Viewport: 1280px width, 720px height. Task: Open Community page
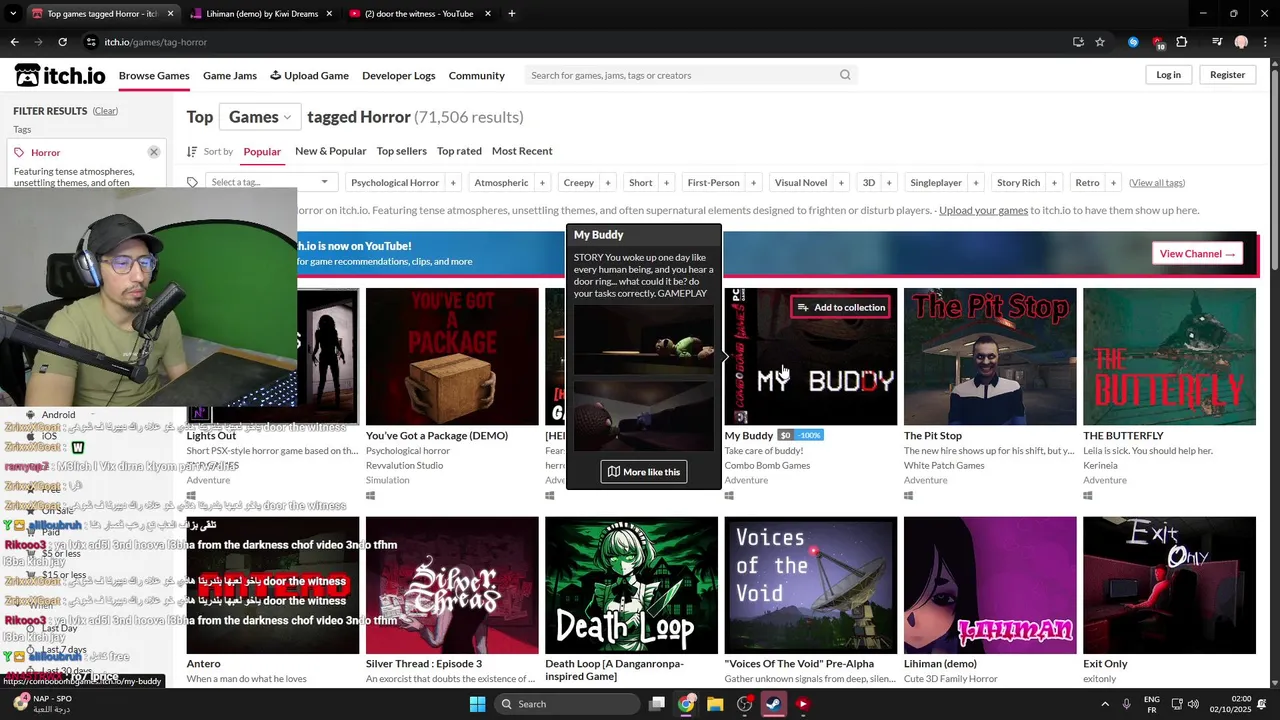pyautogui.click(x=476, y=75)
